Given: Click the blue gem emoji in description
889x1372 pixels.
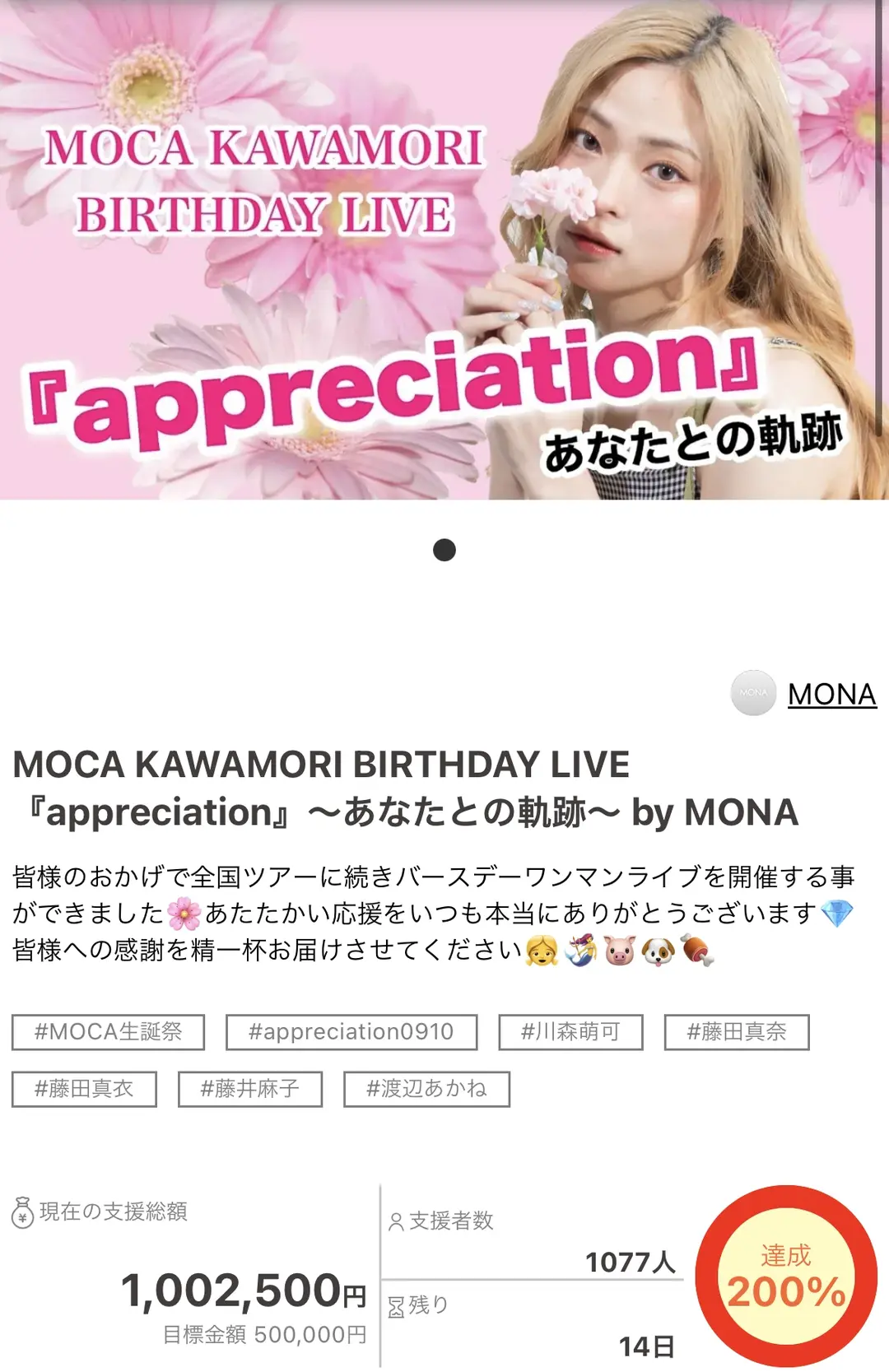Looking at the screenshot, I should coord(837,914).
